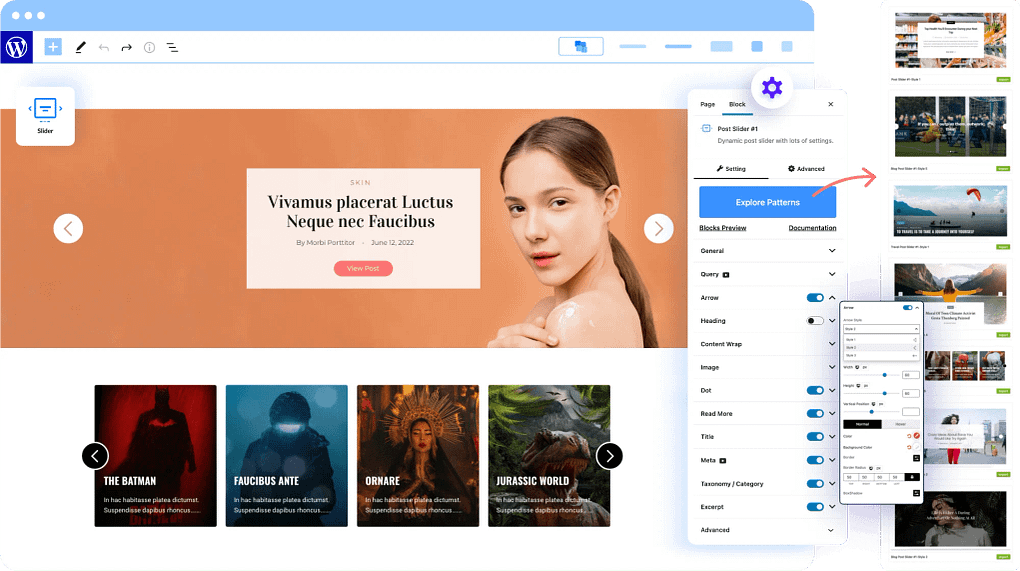Click the author link By Morbi Porttitor

[326, 243]
